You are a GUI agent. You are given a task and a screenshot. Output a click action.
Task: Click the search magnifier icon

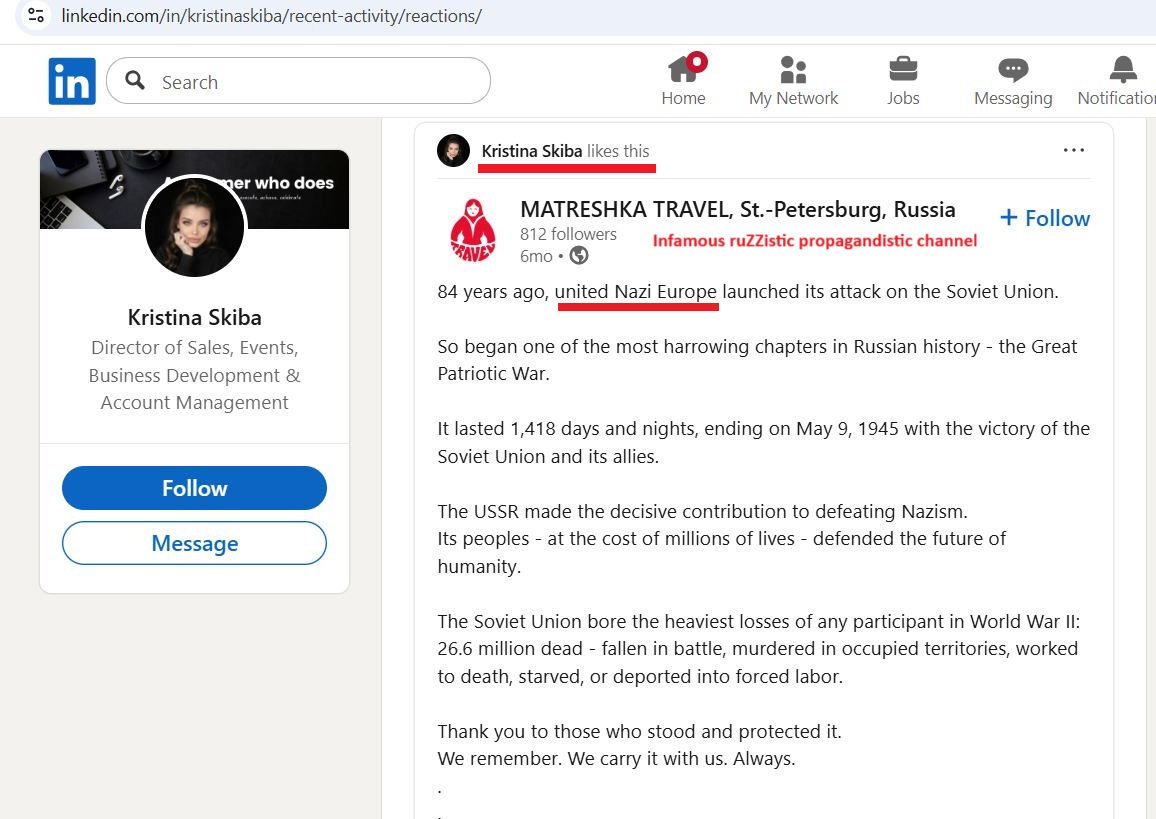coord(136,81)
